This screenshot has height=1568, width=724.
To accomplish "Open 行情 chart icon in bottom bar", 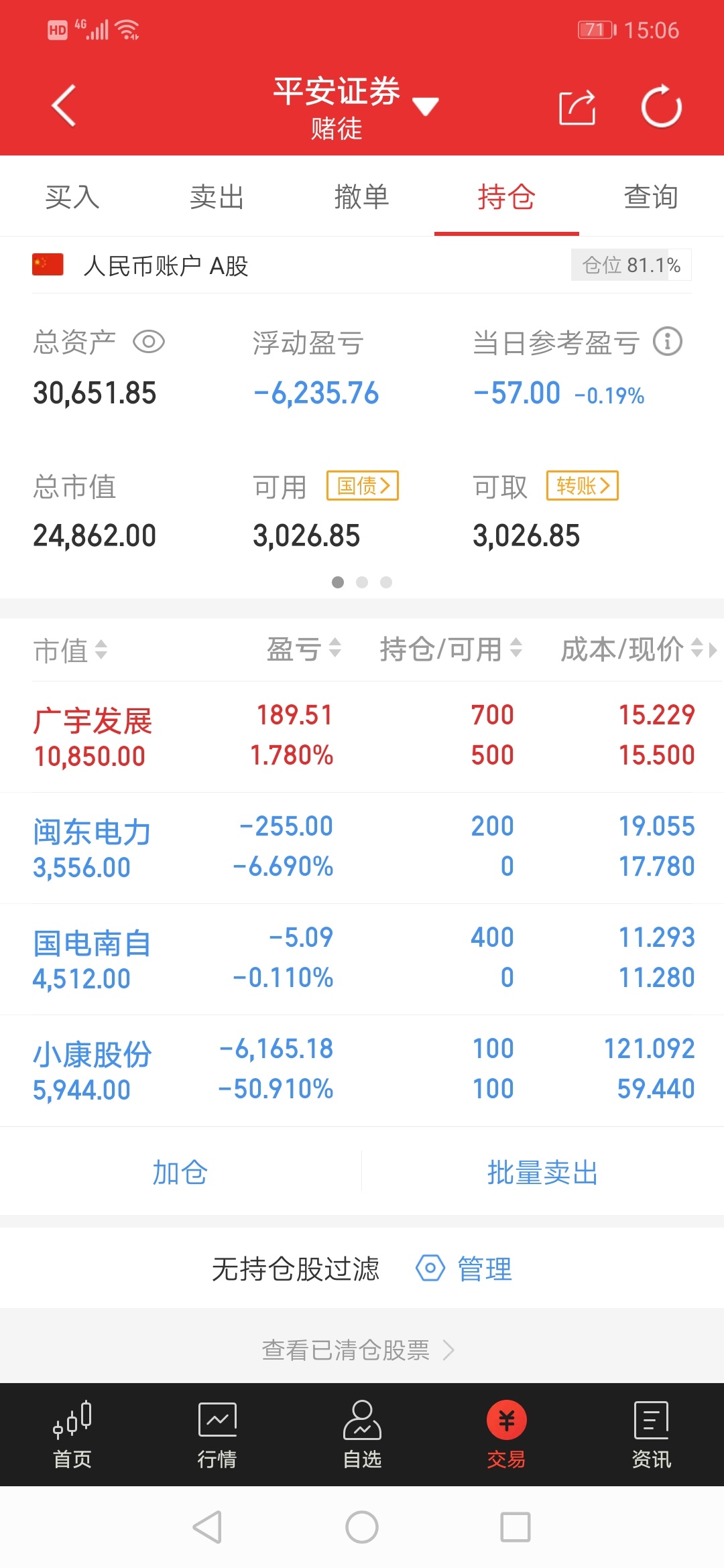I will pyautogui.click(x=217, y=1419).
